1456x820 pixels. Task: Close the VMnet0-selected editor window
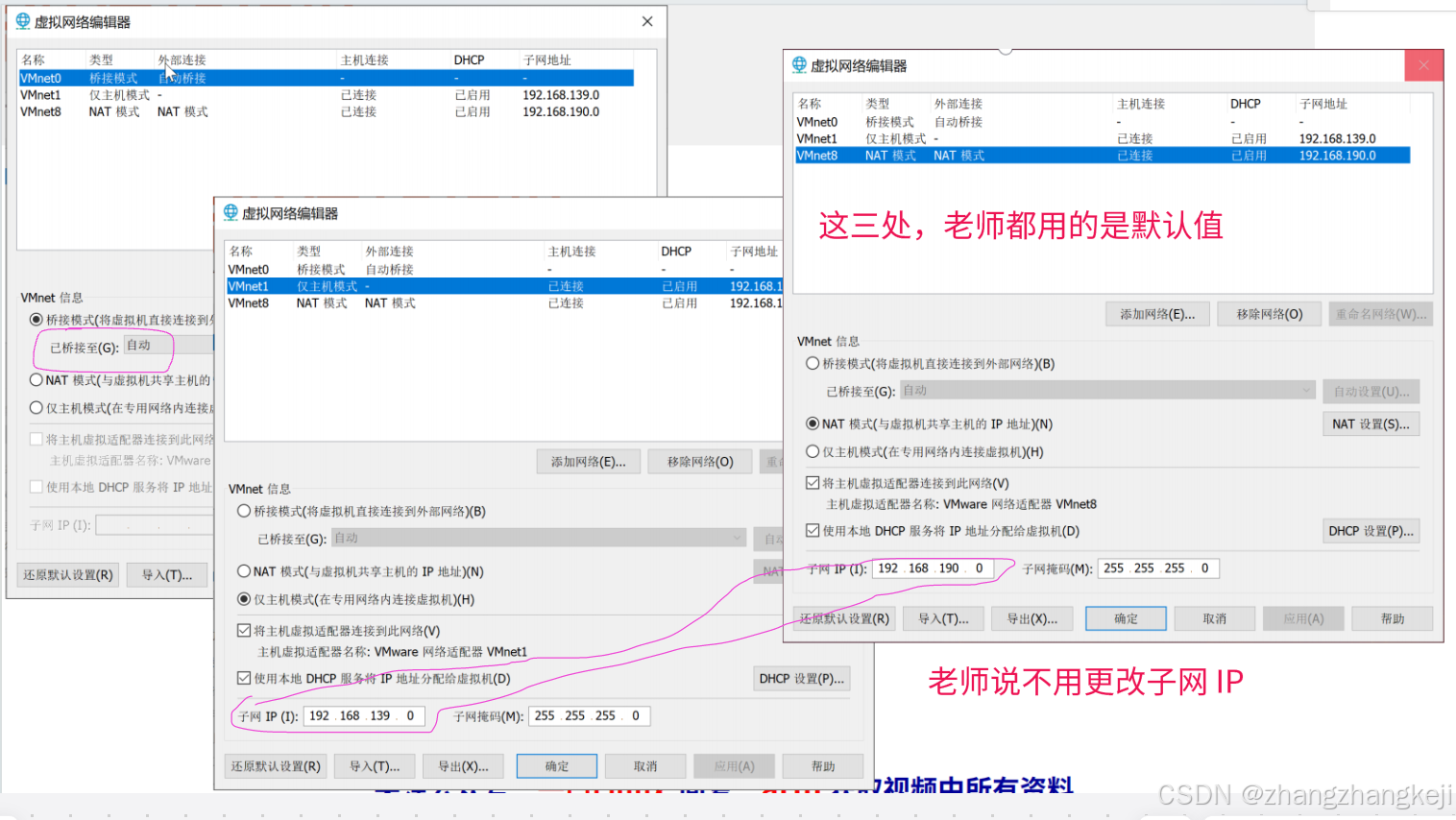[x=647, y=21]
